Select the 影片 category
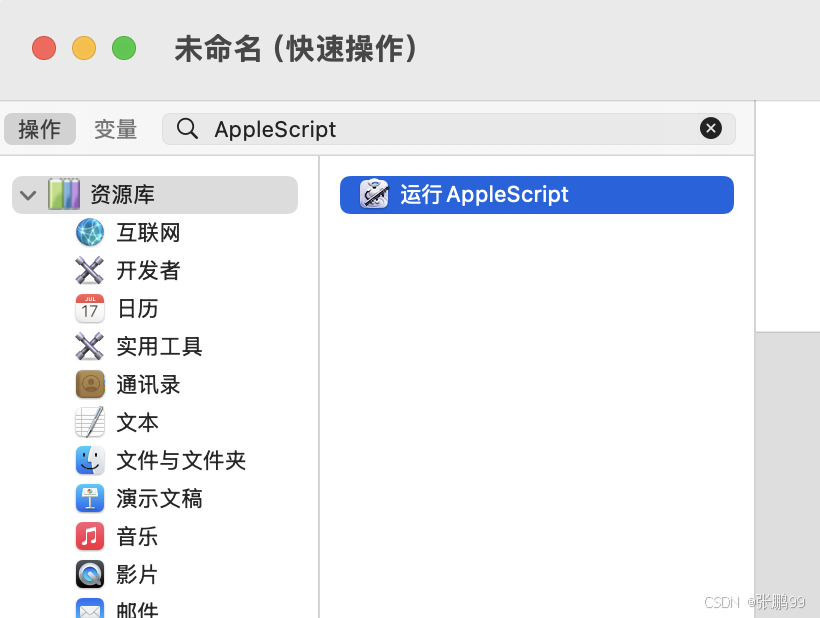 tap(138, 574)
